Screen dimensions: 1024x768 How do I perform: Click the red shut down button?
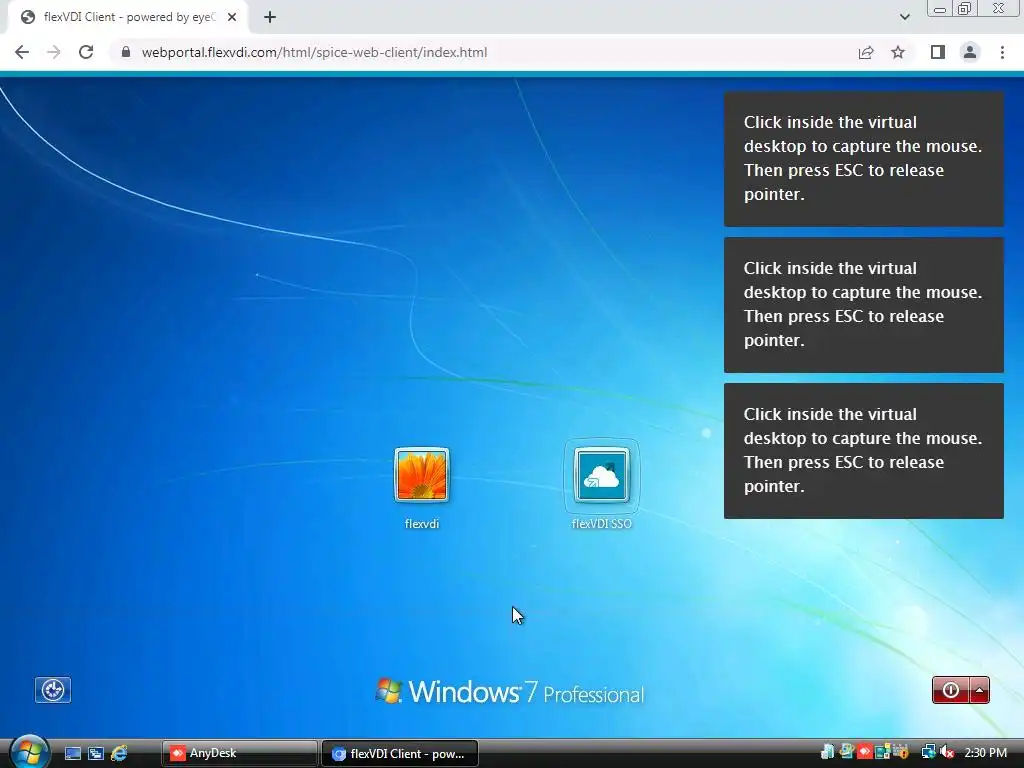[951, 690]
